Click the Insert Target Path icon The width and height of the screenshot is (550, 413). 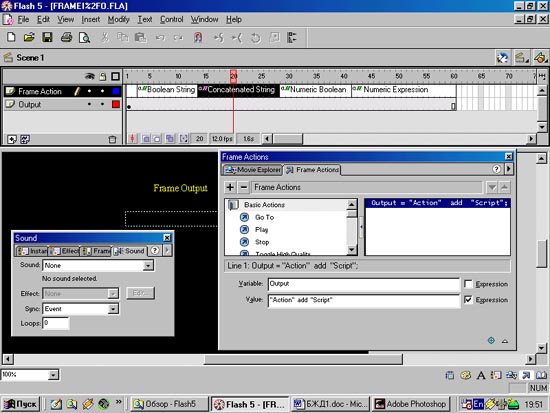(x=491, y=340)
